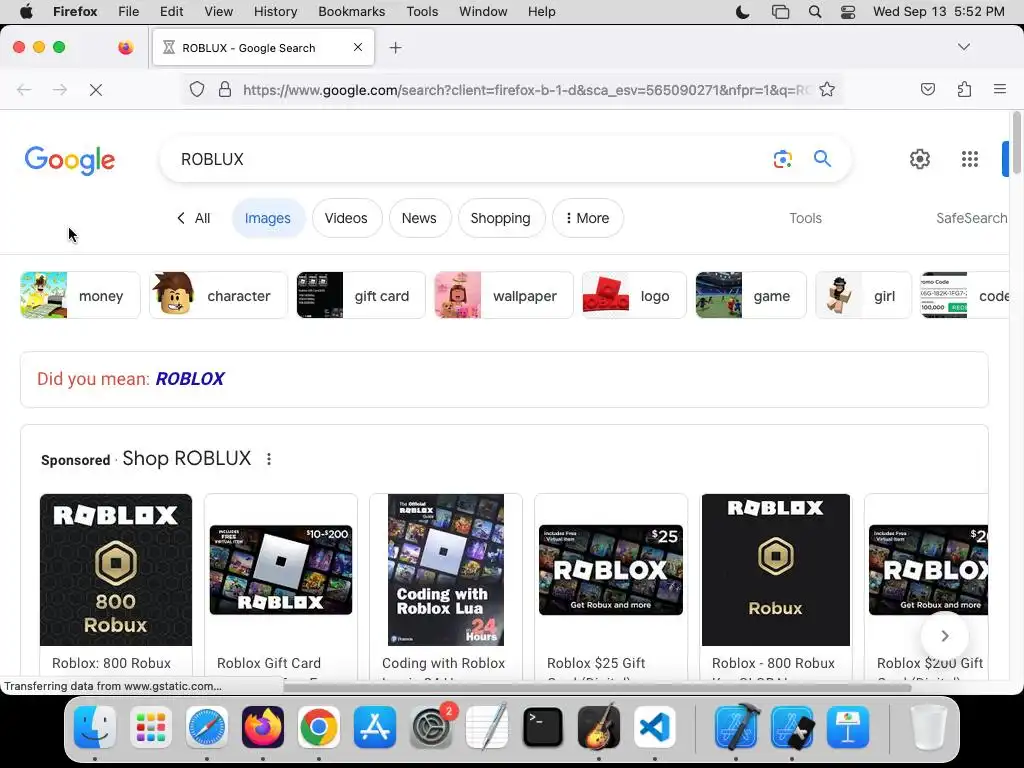Switch to Videos results
1024x768 pixels.
pos(346,218)
